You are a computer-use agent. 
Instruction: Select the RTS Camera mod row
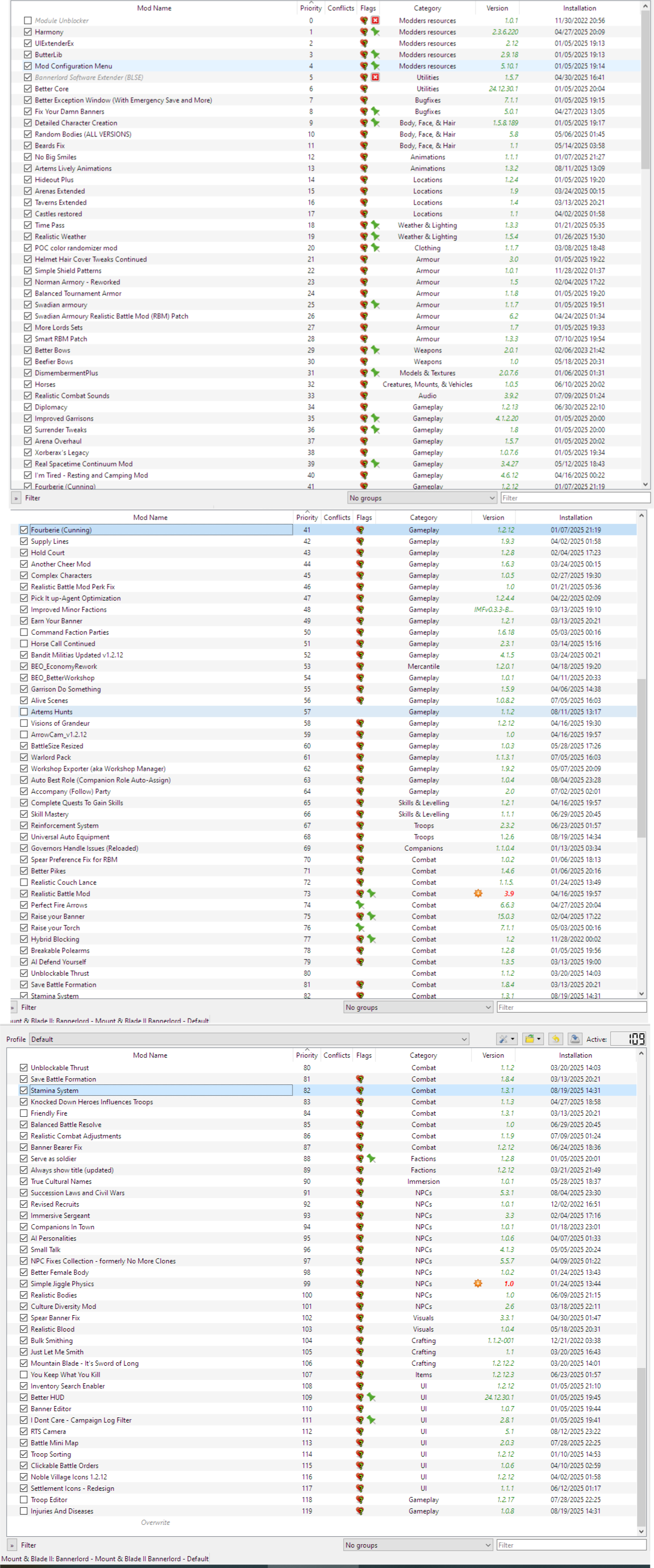pos(322,1432)
